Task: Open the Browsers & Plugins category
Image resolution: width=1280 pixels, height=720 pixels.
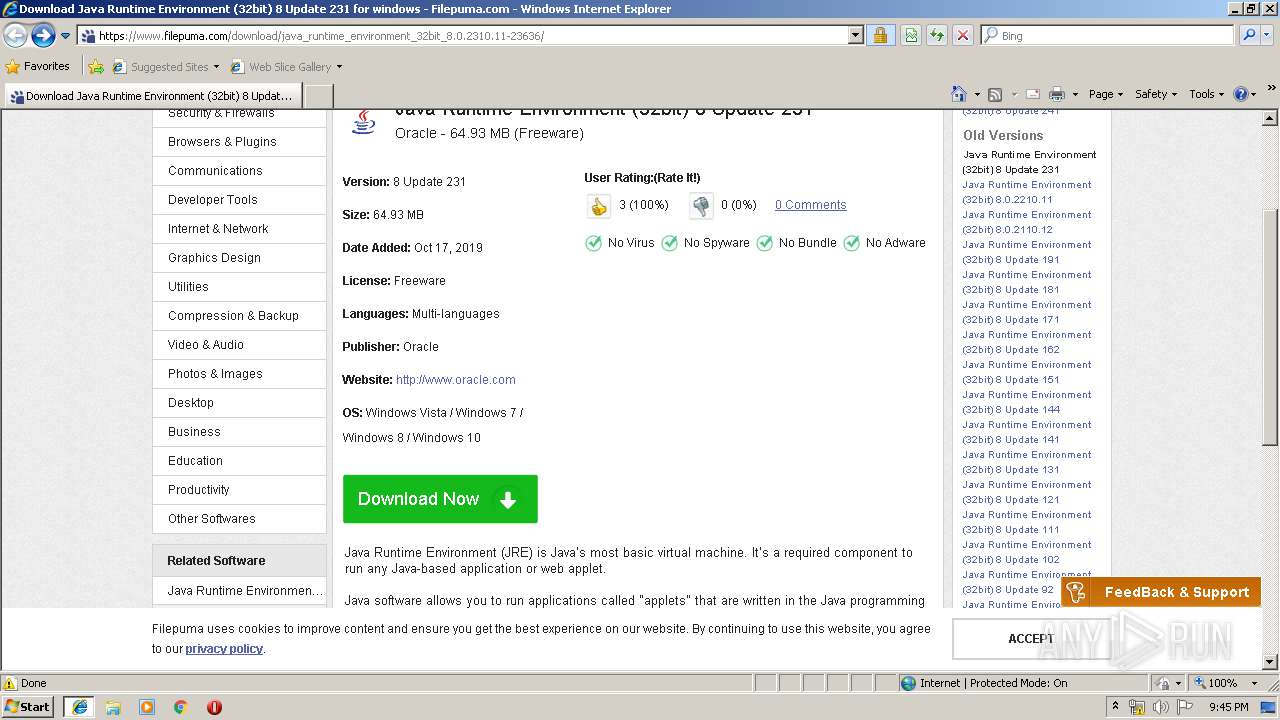Action: click(x=222, y=142)
